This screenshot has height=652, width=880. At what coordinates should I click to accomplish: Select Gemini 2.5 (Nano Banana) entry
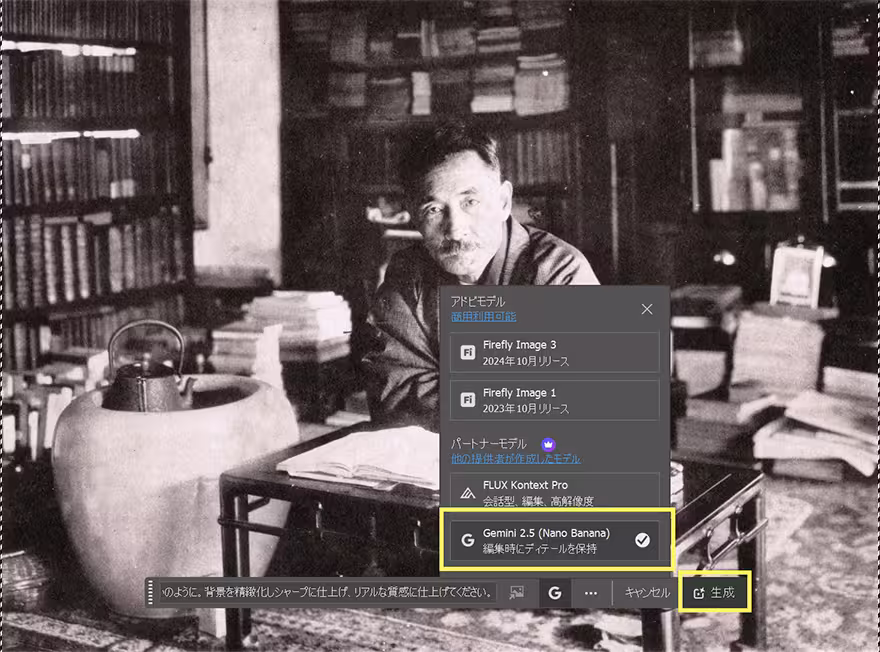(x=554, y=540)
